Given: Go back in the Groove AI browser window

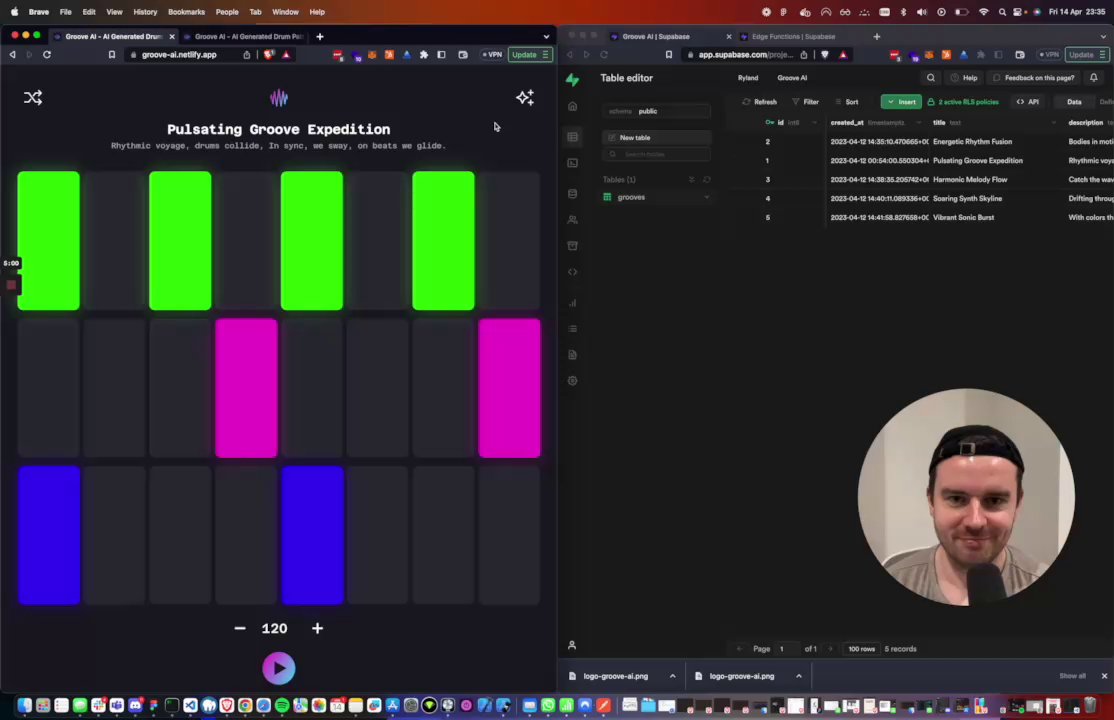Looking at the screenshot, I should 12,55.
